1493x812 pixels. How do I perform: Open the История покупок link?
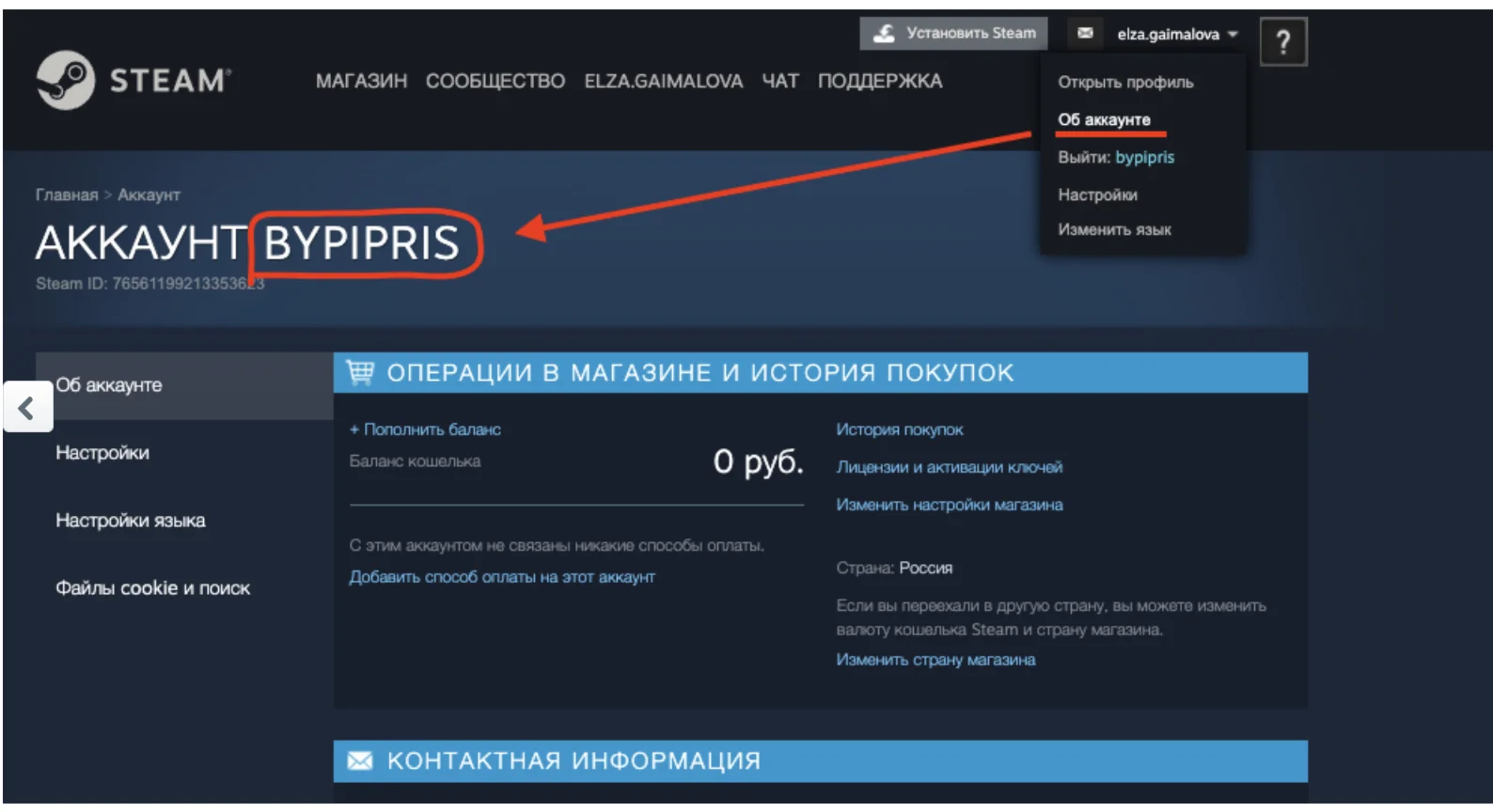click(x=900, y=429)
